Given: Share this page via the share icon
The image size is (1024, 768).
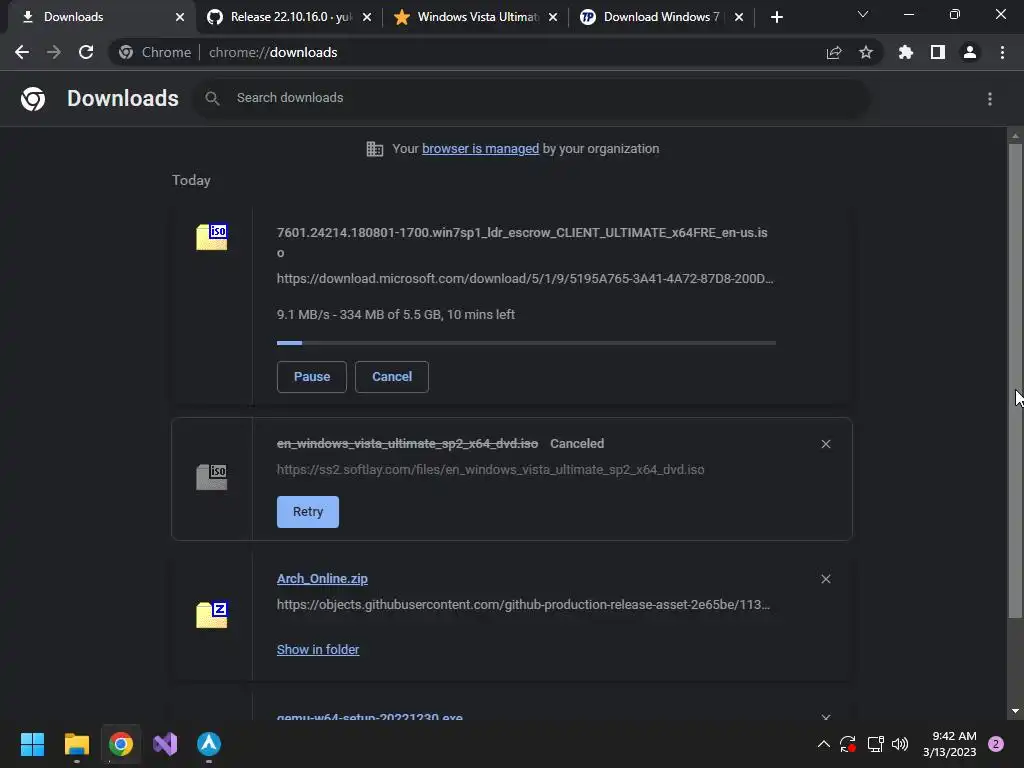Looking at the screenshot, I should (834, 52).
